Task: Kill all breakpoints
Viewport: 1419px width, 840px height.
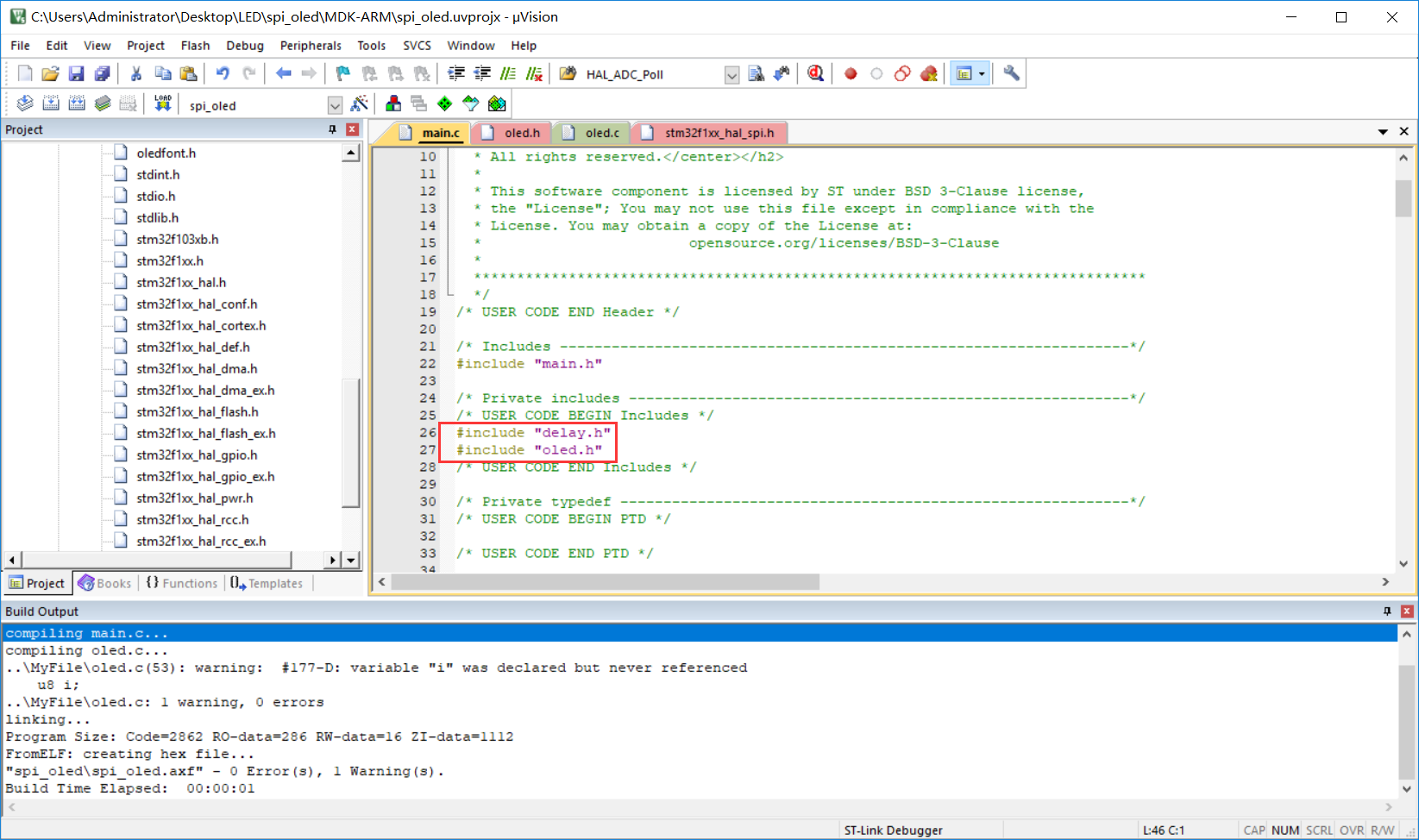Action: tap(929, 74)
